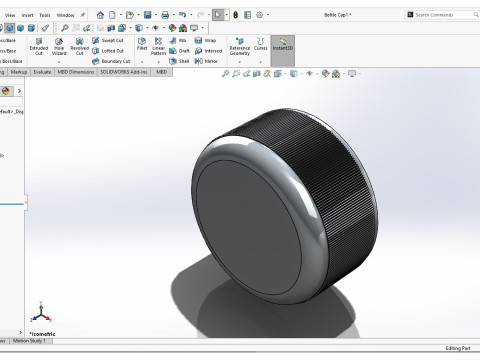
Task: Click Previous View in heads-up view toolbar
Action: 246,74
